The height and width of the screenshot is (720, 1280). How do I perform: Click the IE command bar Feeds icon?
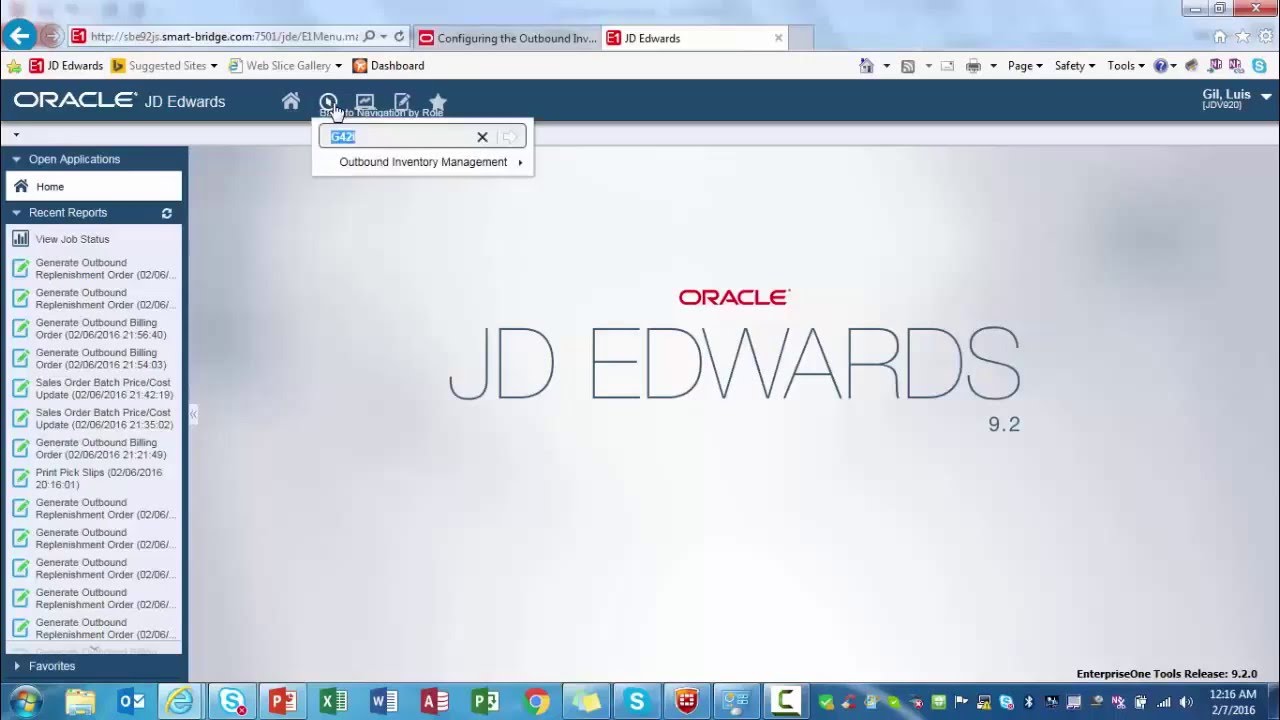tap(908, 66)
